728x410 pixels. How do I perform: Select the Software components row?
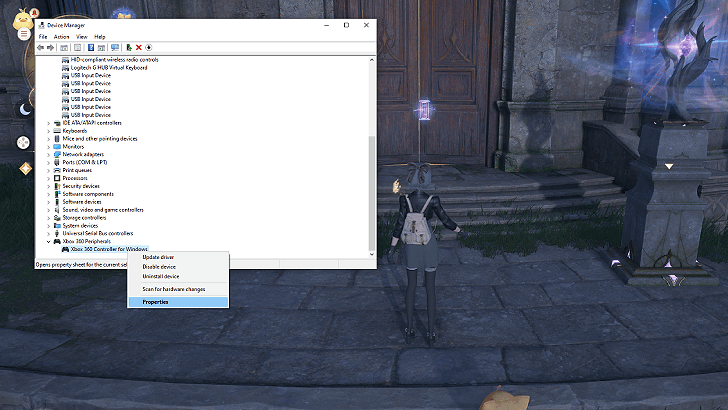pyautogui.click(x=88, y=194)
